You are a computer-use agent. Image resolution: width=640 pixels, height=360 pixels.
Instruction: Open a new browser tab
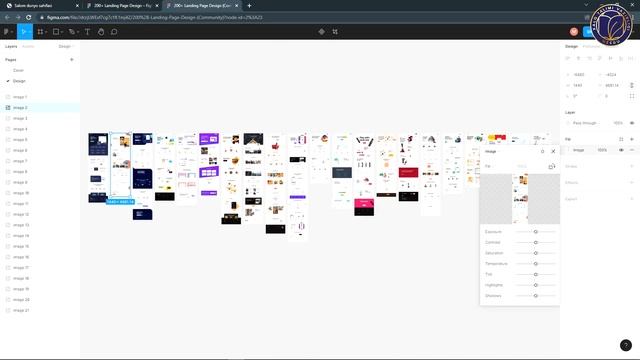249,6
